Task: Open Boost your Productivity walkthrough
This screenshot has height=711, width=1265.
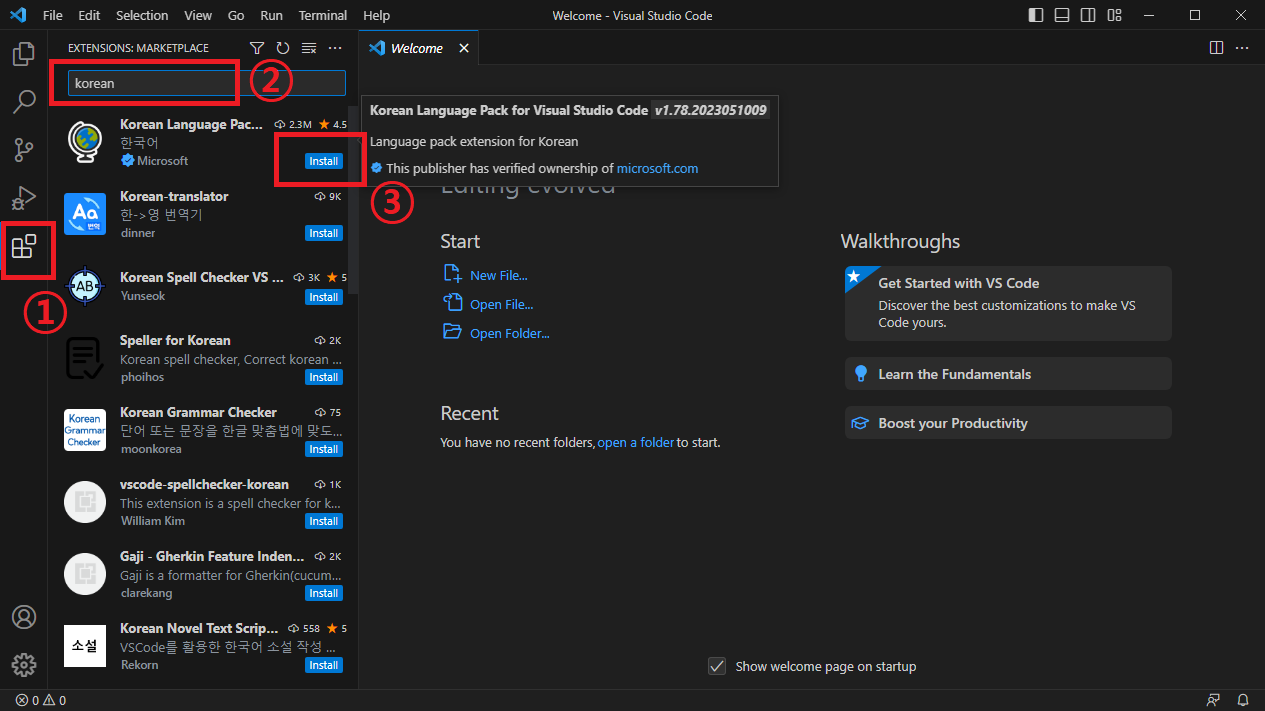Action: pyautogui.click(x=1008, y=423)
